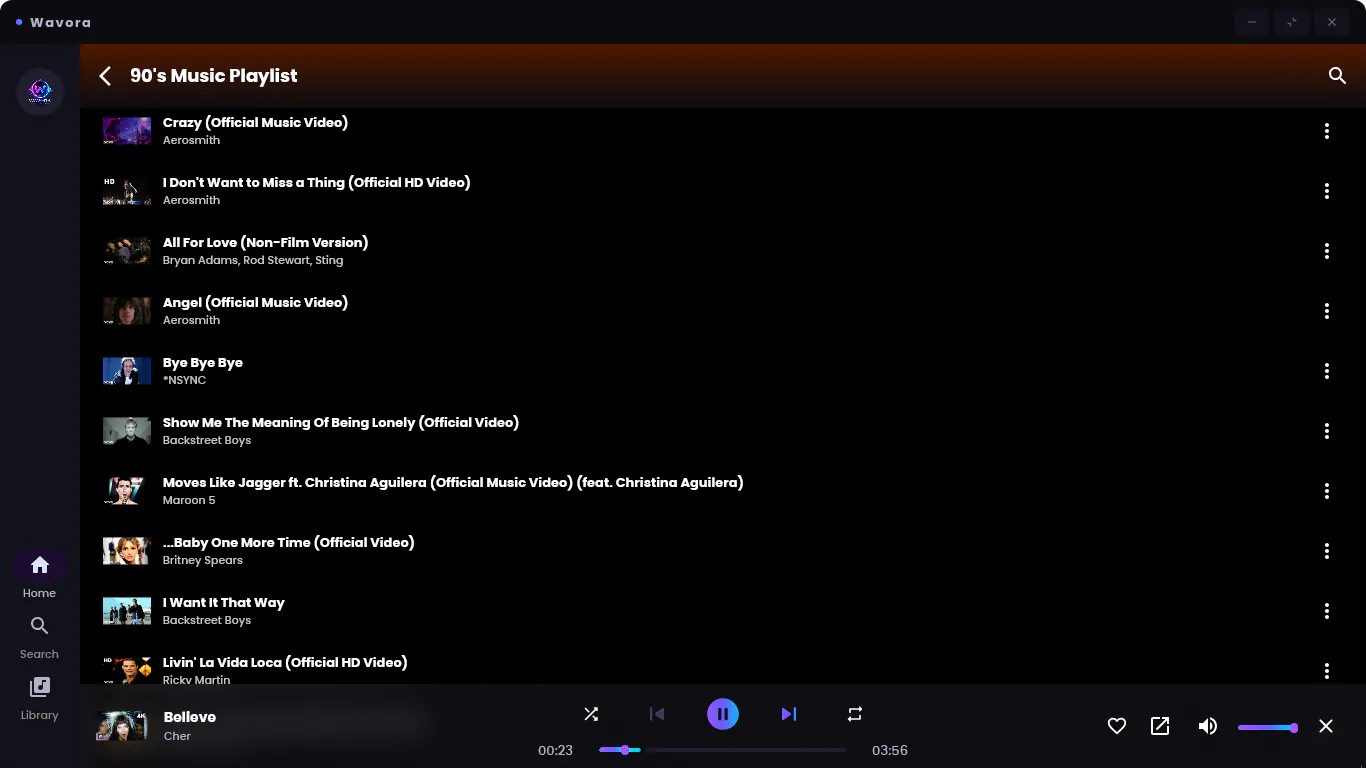
Task: Toggle compact window mode in title bar
Action: (x=1292, y=22)
